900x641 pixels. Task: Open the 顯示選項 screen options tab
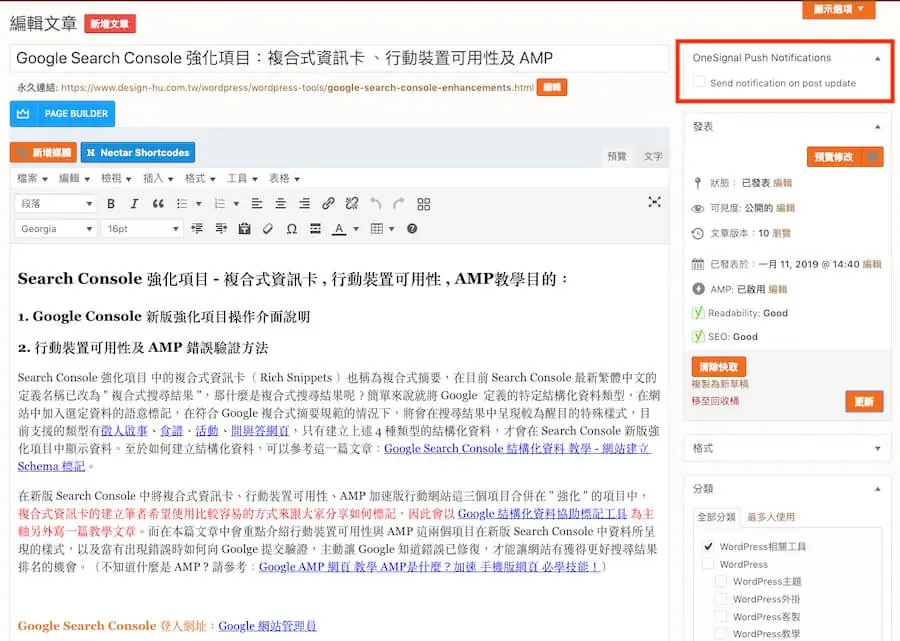[x=839, y=9]
